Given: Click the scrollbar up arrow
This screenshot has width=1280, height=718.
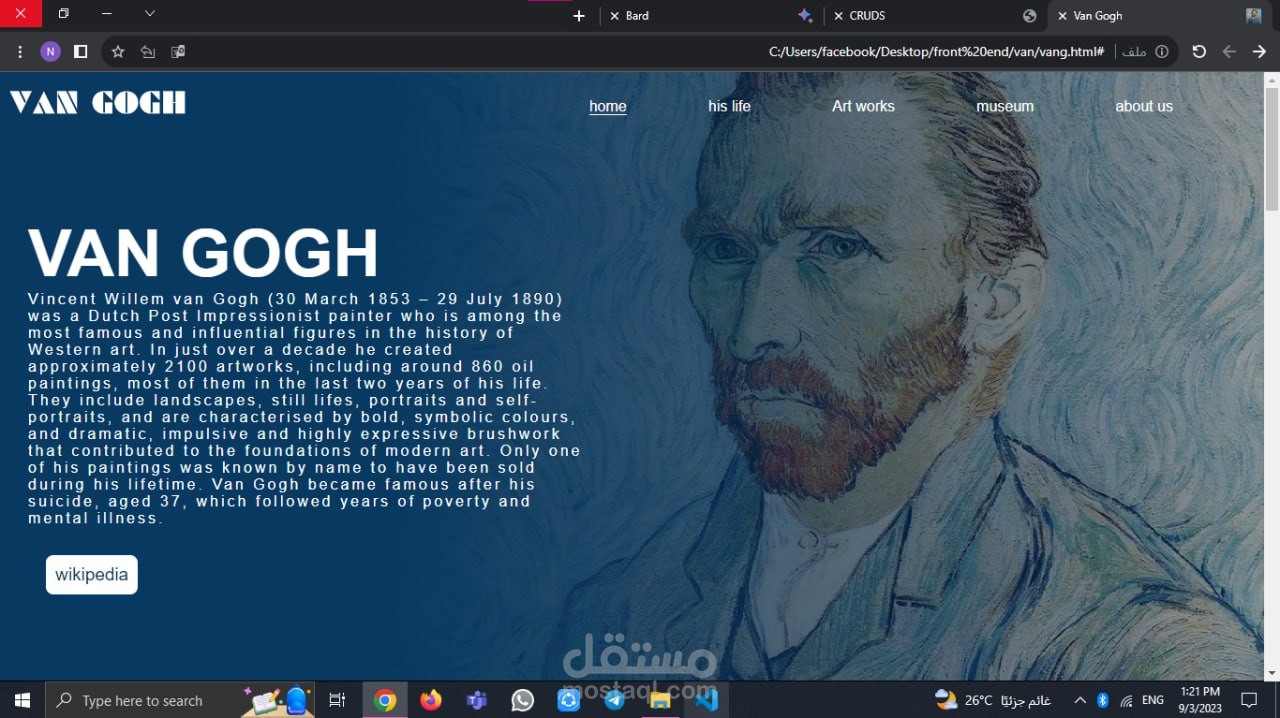Looking at the screenshot, I should [1272, 79].
